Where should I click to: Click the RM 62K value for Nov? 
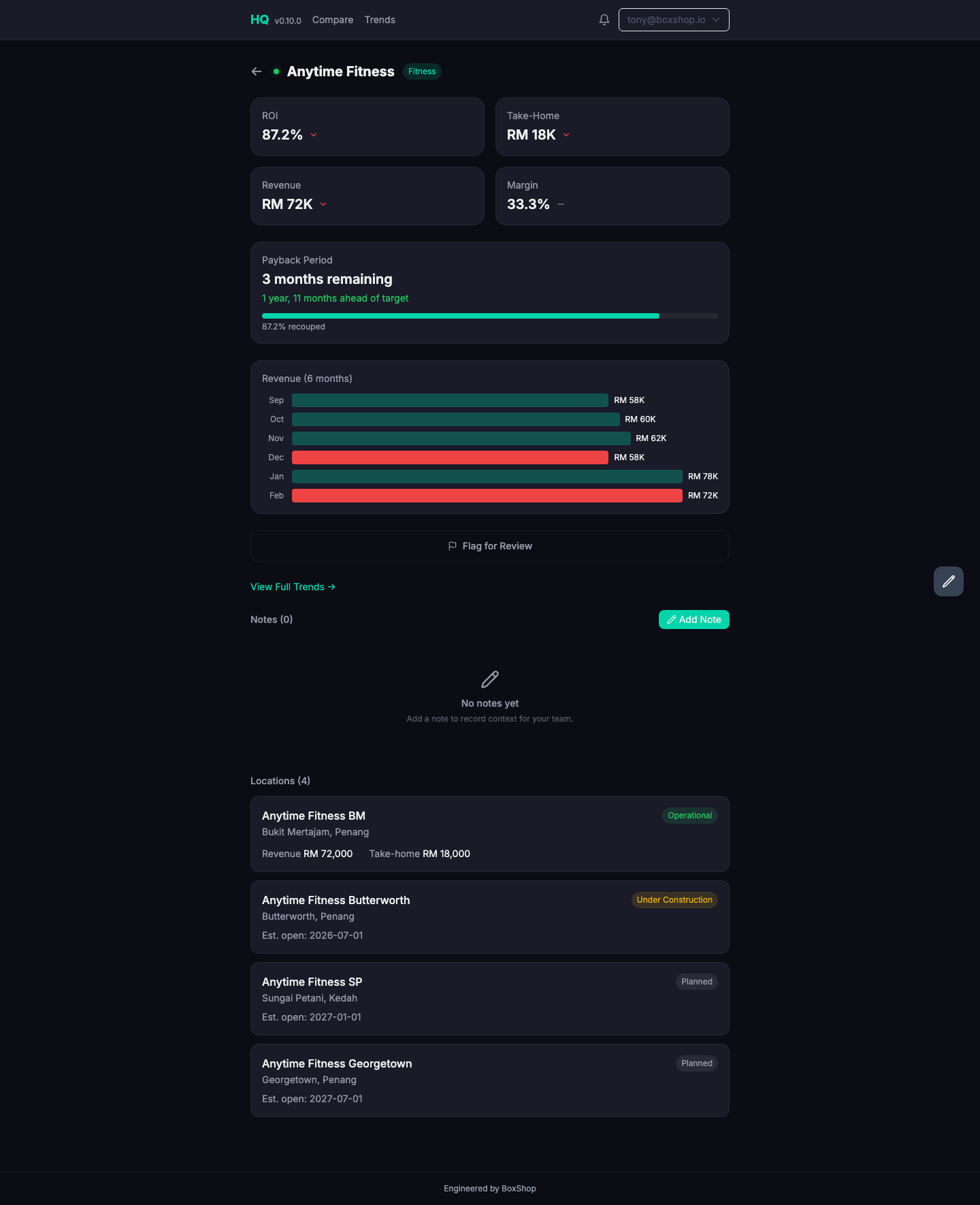651,438
